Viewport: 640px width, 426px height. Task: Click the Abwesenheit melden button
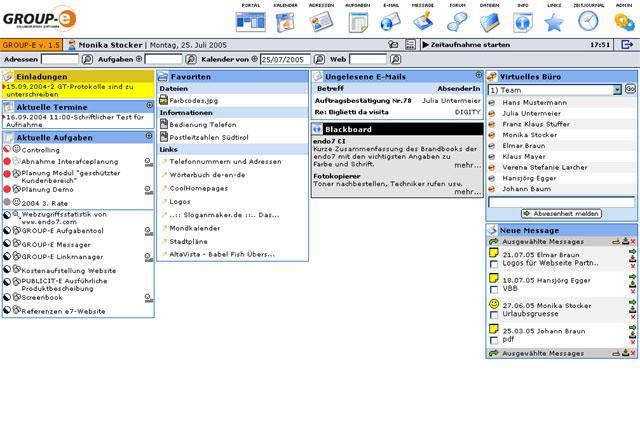pyautogui.click(x=561, y=214)
